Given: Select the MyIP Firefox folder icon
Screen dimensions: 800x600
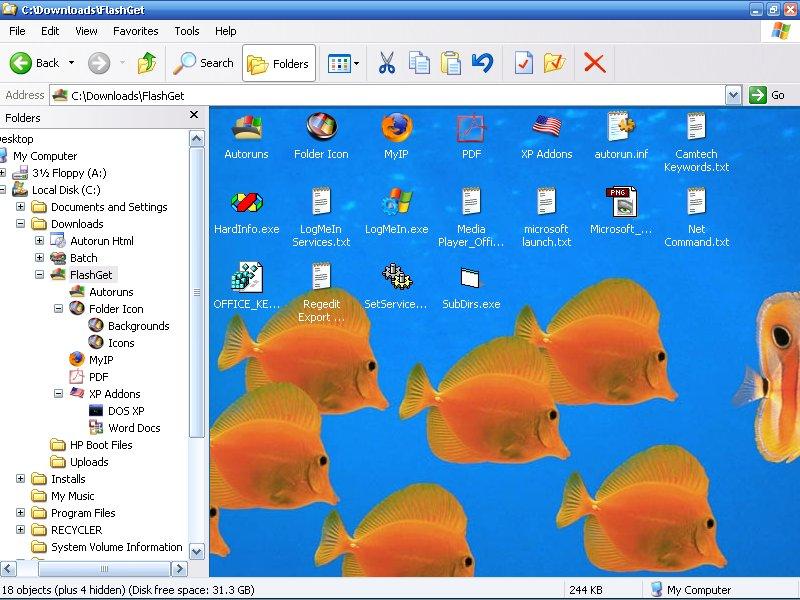Looking at the screenshot, I should coord(397,129).
